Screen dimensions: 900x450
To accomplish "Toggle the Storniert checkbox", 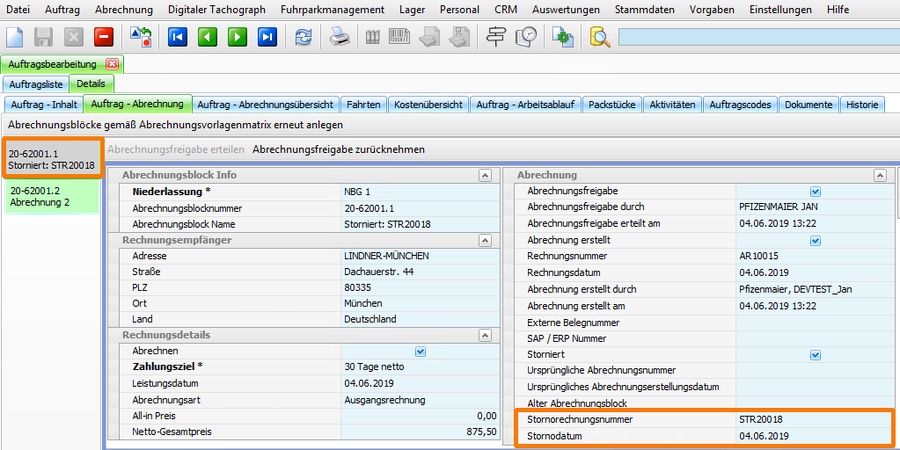I will 815,355.
